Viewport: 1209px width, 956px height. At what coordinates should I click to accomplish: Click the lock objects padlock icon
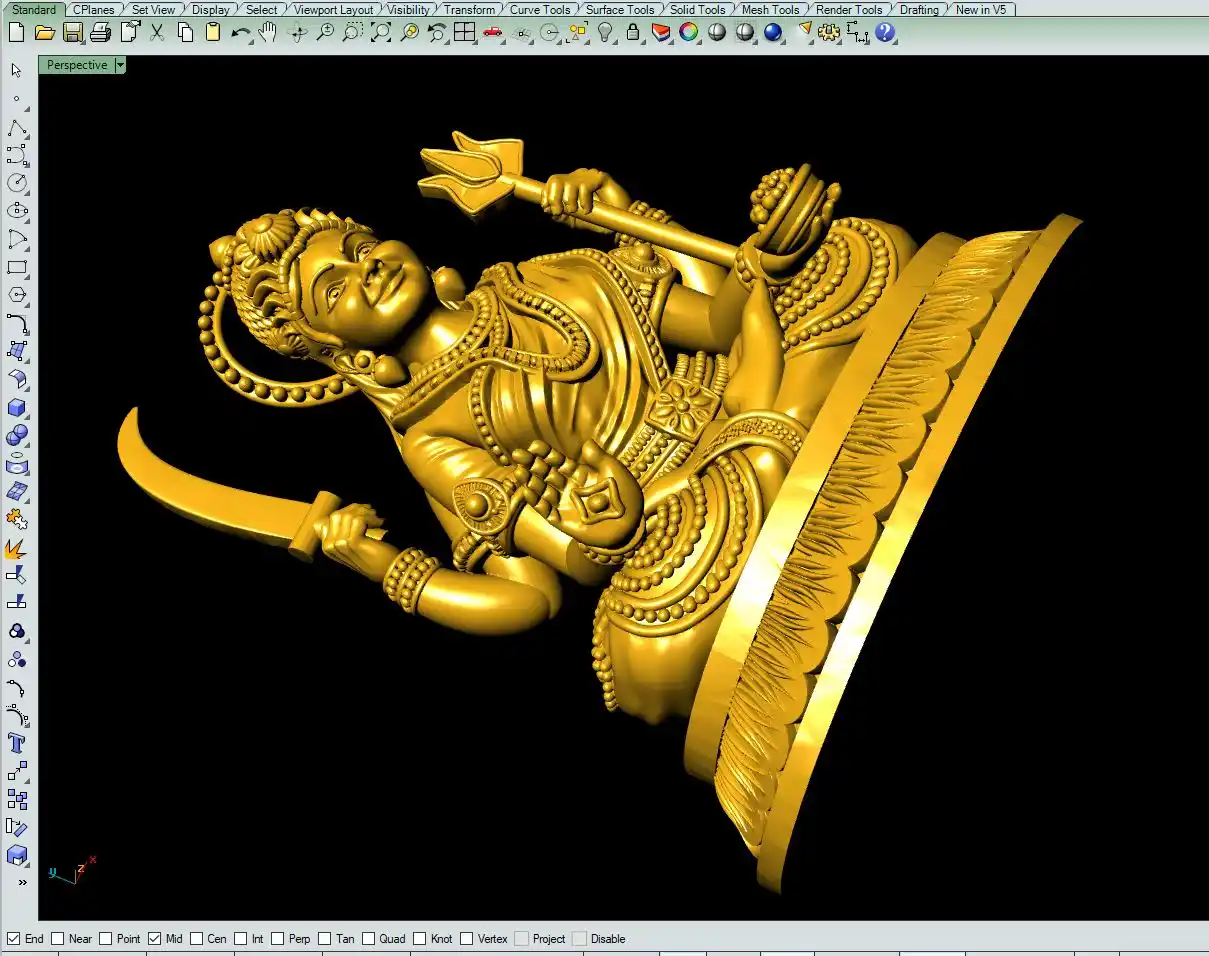(x=633, y=32)
